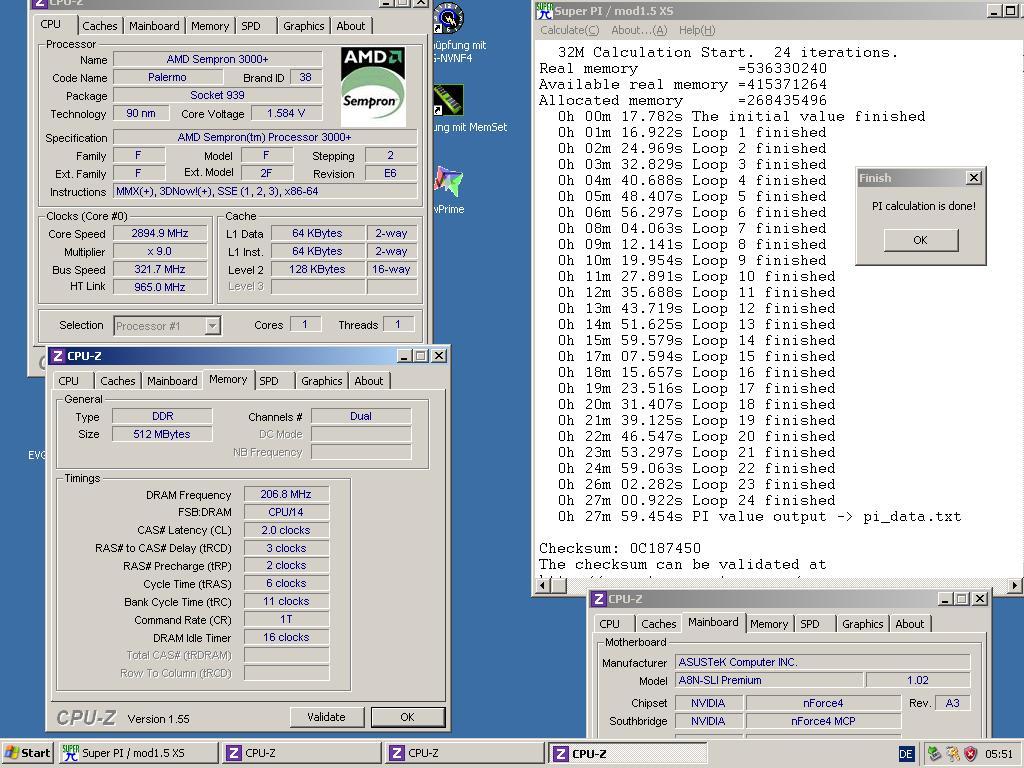The height and width of the screenshot is (768, 1024).
Task: Select About tab in Memory CPU-Z window
Action: pyautogui.click(x=368, y=381)
